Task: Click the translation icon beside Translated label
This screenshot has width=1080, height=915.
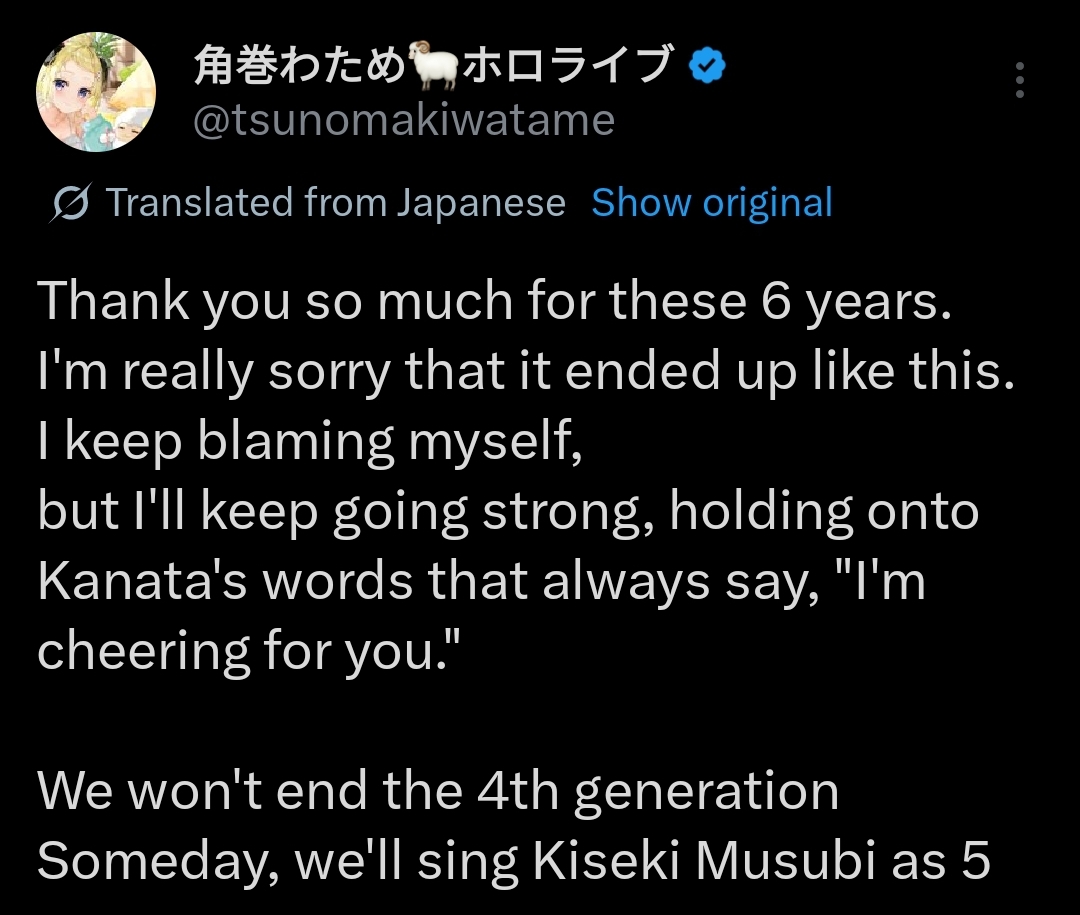Action: tap(72, 204)
